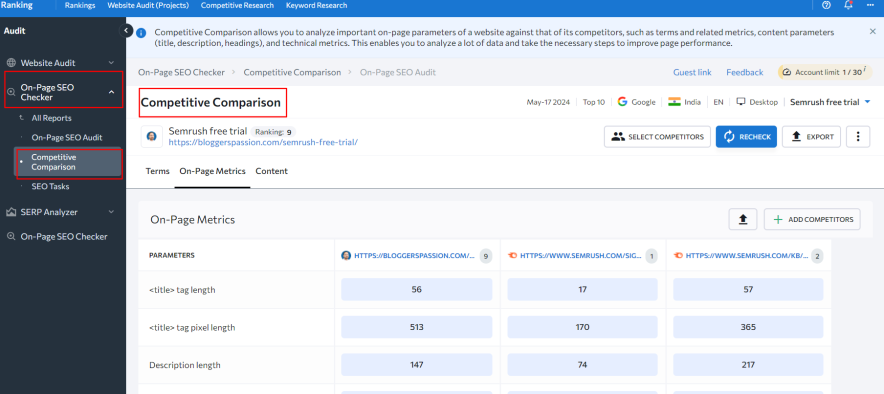Open the Keyword Research menu
This screenshot has height=394, width=884.
point(316,5)
